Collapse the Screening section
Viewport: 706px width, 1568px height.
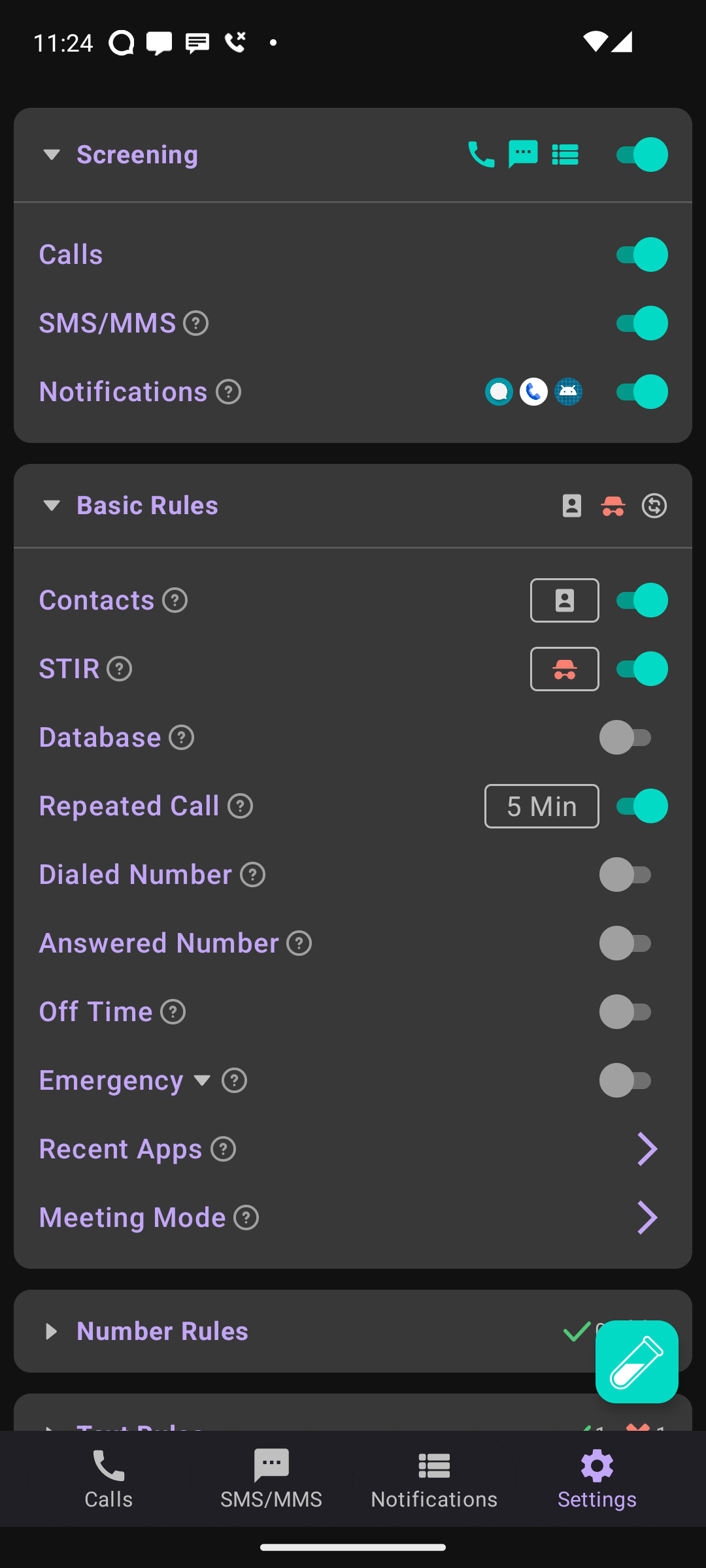pos(51,155)
